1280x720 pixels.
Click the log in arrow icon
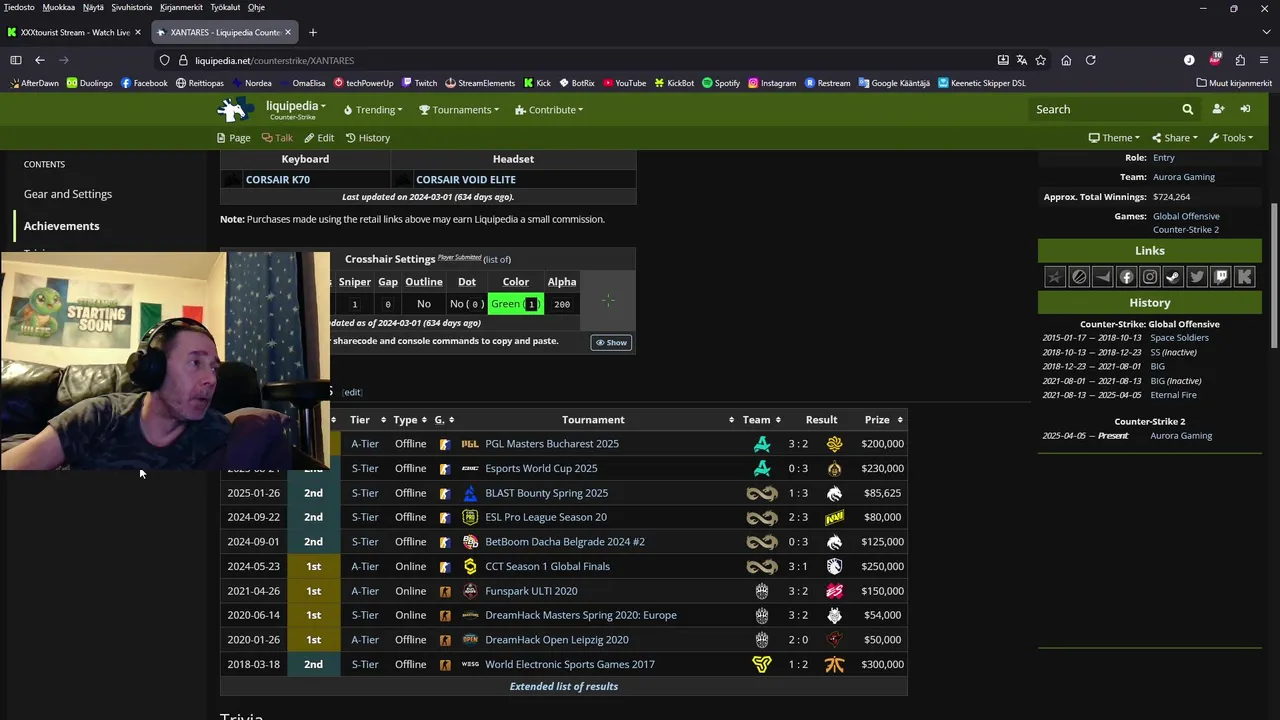pyautogui.click(x=1245, y=109)
